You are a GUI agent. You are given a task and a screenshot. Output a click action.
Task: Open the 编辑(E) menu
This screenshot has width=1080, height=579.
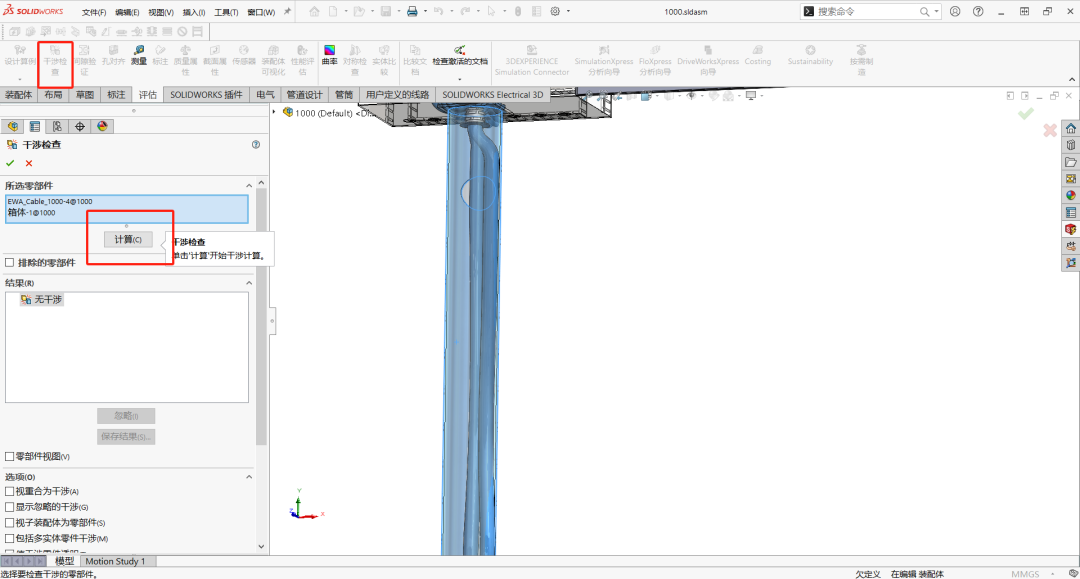127,12
